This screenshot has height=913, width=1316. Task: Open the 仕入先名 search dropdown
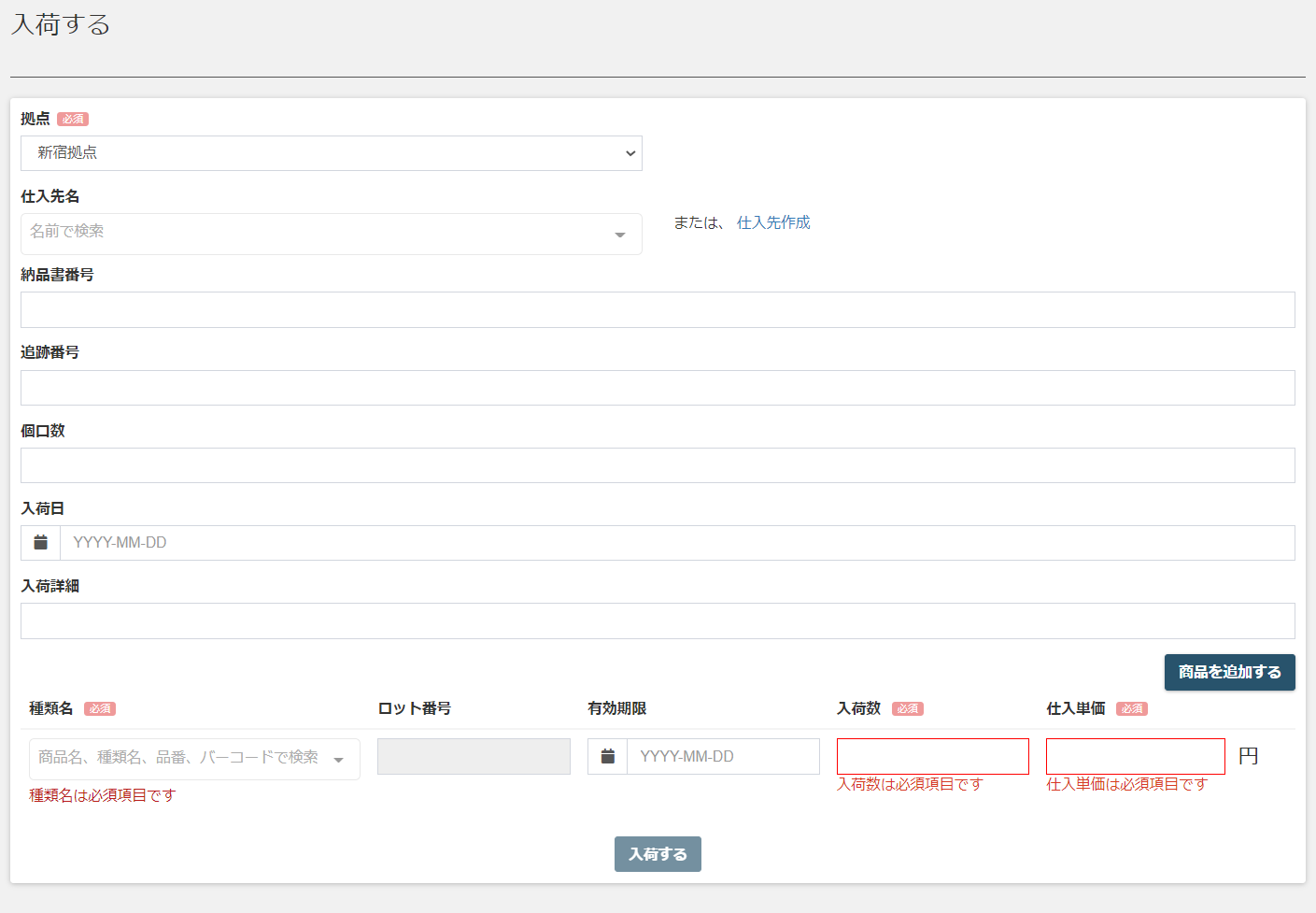[x=332, y=234]
